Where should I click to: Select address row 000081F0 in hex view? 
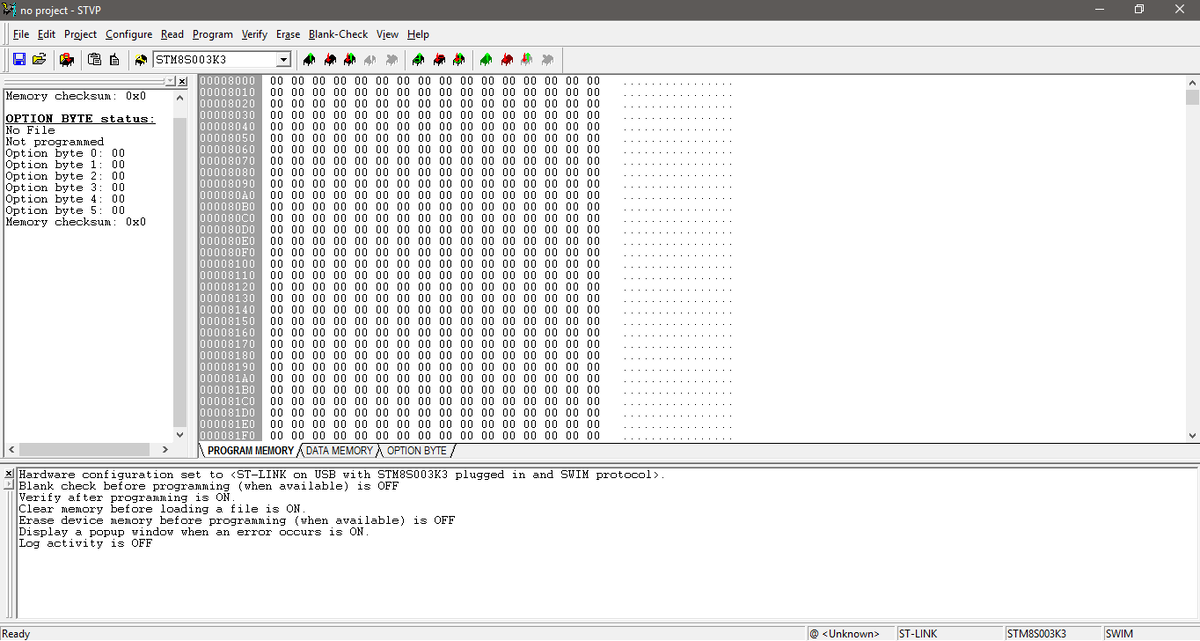[228, 435]
